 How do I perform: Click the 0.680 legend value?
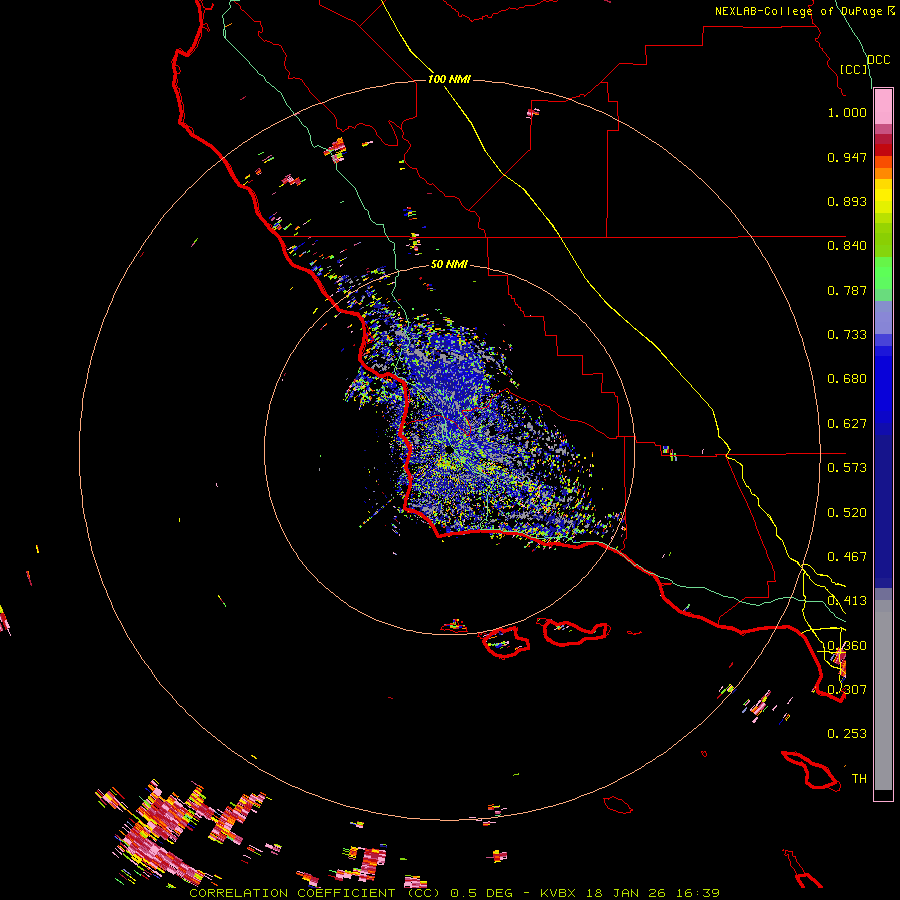click(847, 379)
